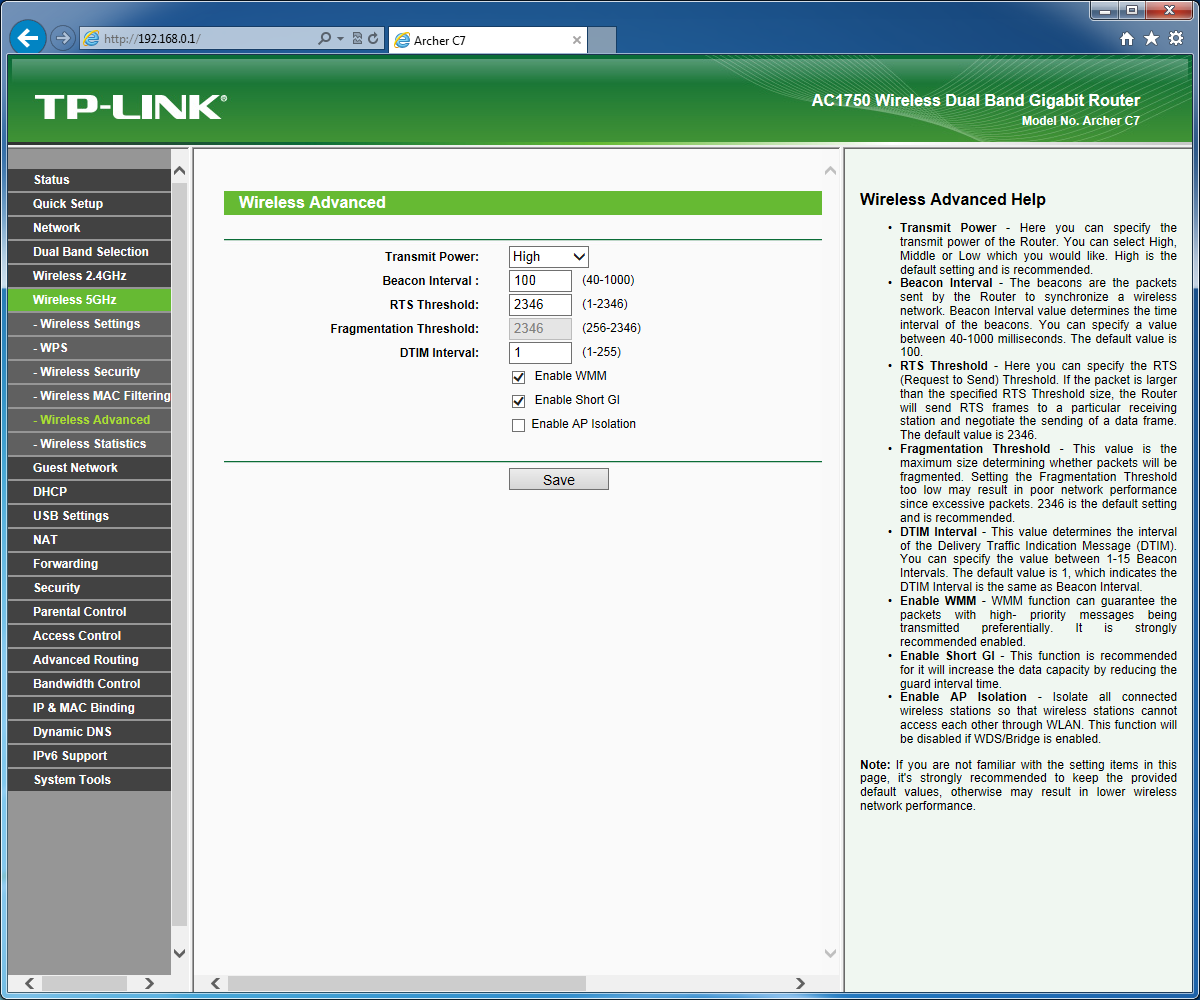Click sidebar horizontal scroll left arrow
The height and width of the screenshot is (1000, 1200).
point(30,984)
